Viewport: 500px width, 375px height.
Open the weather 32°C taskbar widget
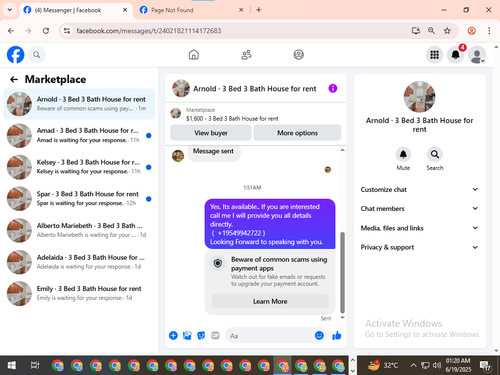click(x=383, y=365)
